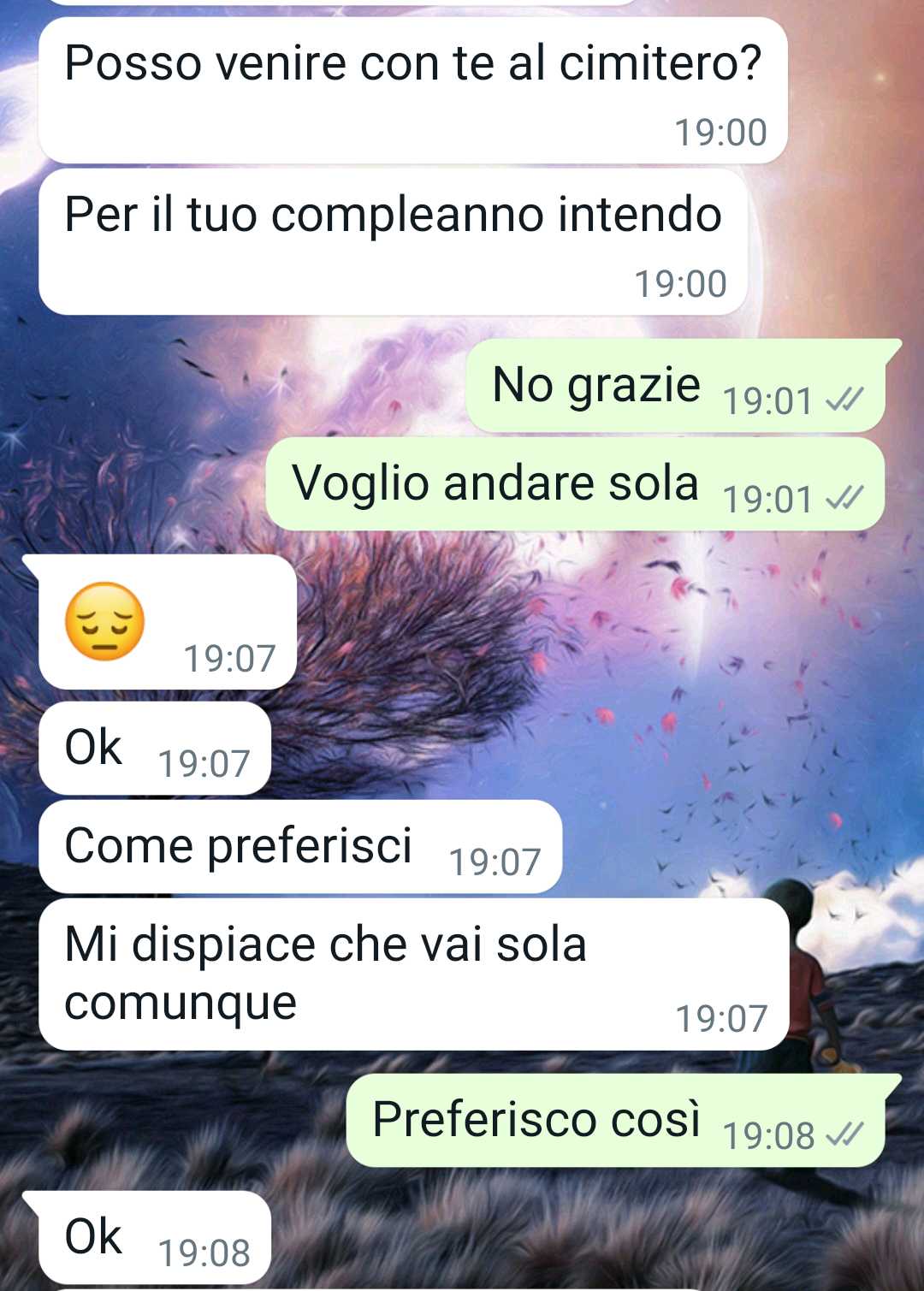Tap read ticks on 'Preferisco così'

tap(844, 1134)
